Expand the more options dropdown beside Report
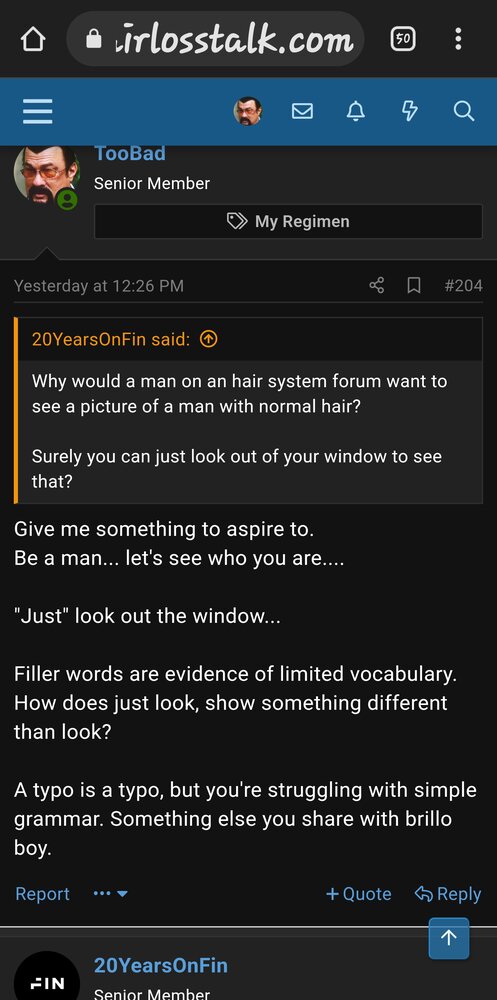The image size is (497, 1000). (x=110, y=894)
